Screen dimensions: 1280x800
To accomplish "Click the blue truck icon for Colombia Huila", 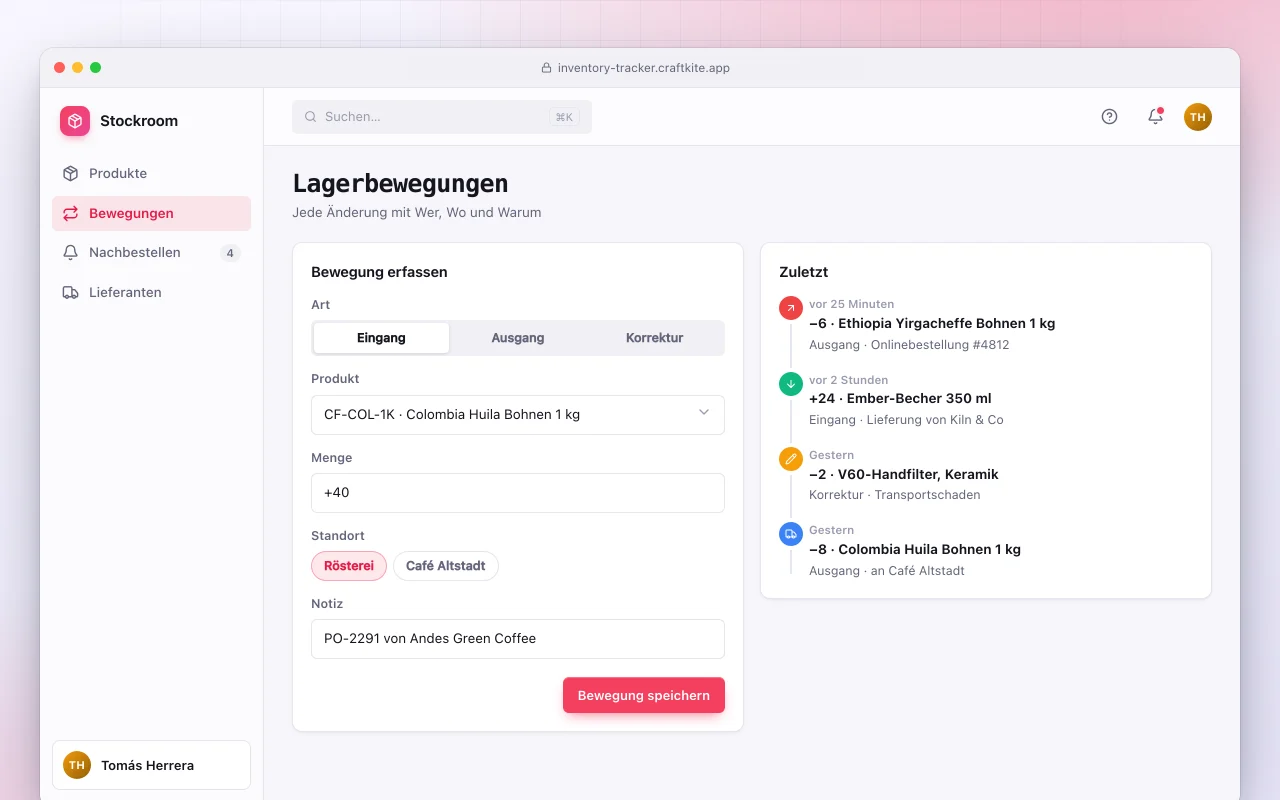I will pos(791,534).
